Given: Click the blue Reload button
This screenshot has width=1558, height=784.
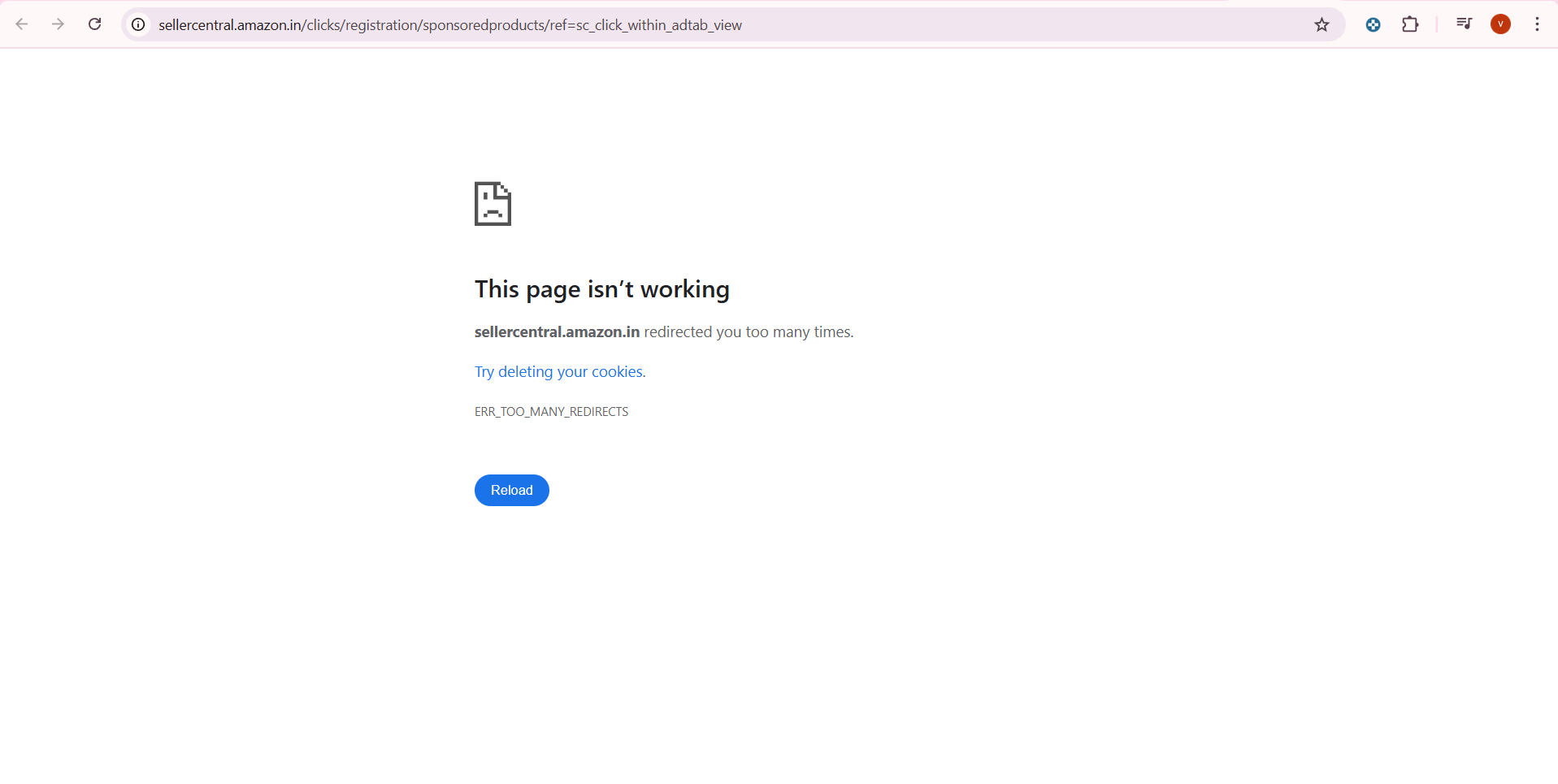Looking at the screenshot, I should click(512, 490).
